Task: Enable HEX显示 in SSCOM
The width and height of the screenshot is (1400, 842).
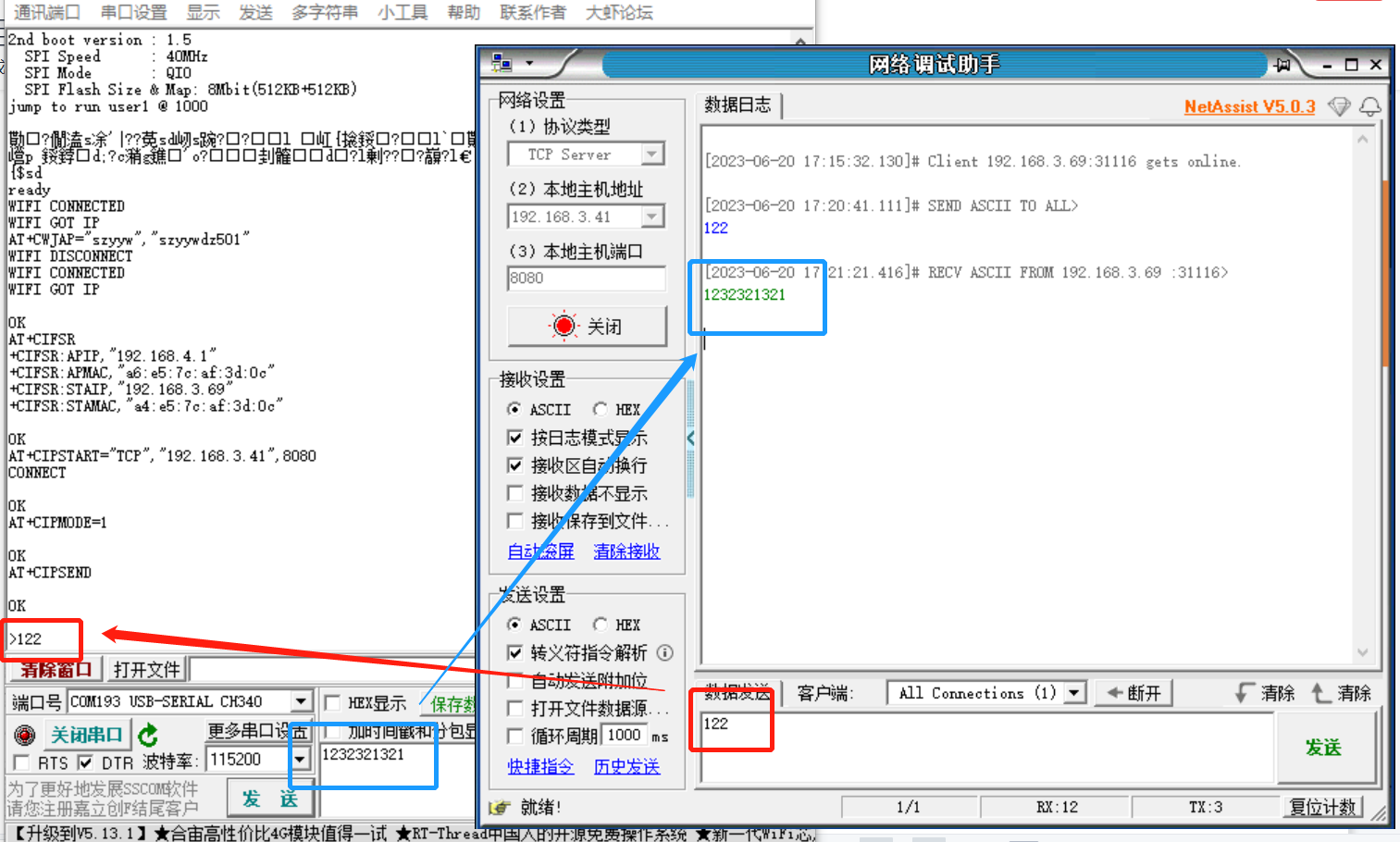Action: tap(332, 702)
